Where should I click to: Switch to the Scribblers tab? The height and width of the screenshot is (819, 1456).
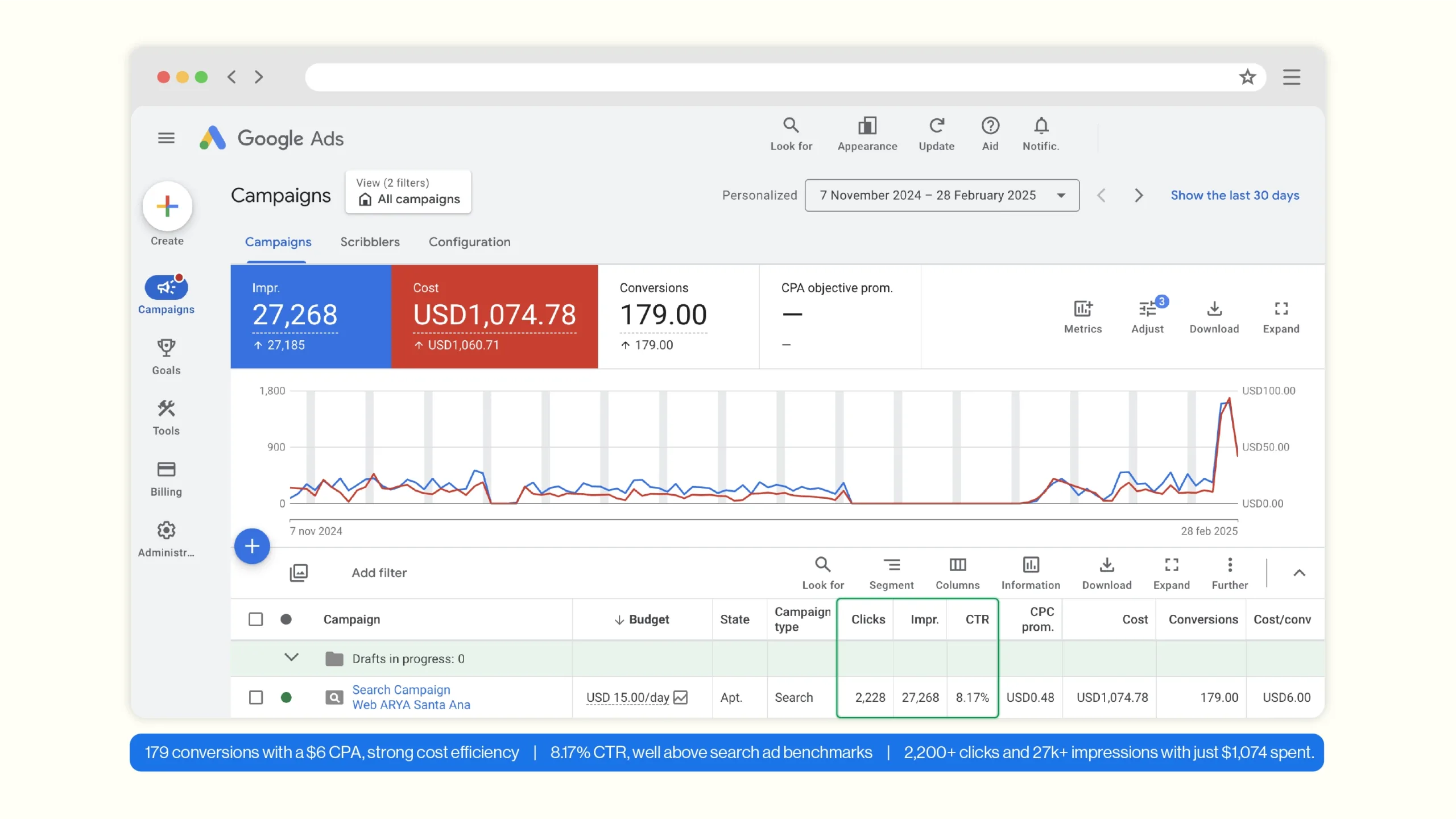click(x=370, y=242)
